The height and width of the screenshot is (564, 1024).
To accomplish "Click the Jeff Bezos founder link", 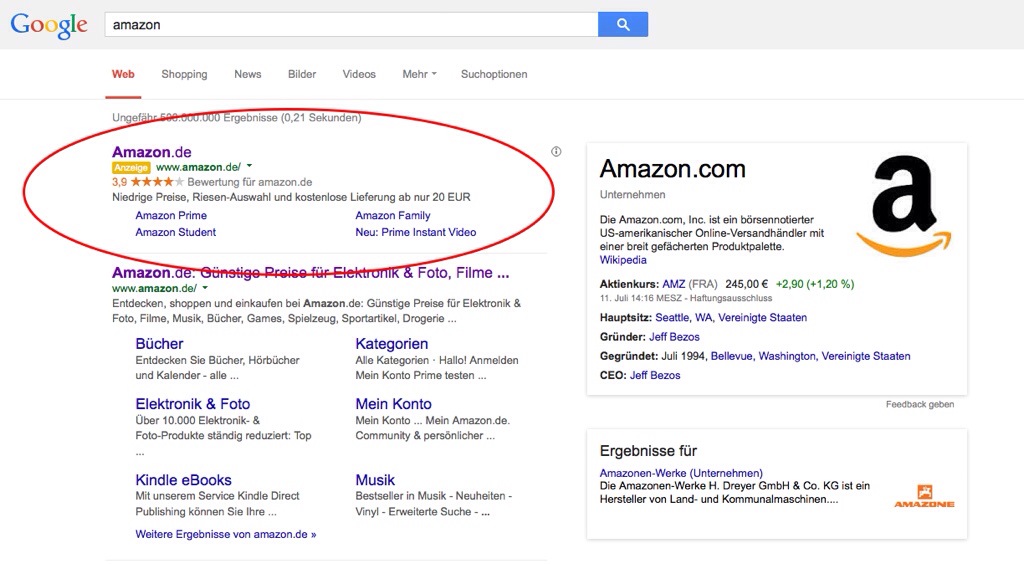I will [x=674, y=337].
